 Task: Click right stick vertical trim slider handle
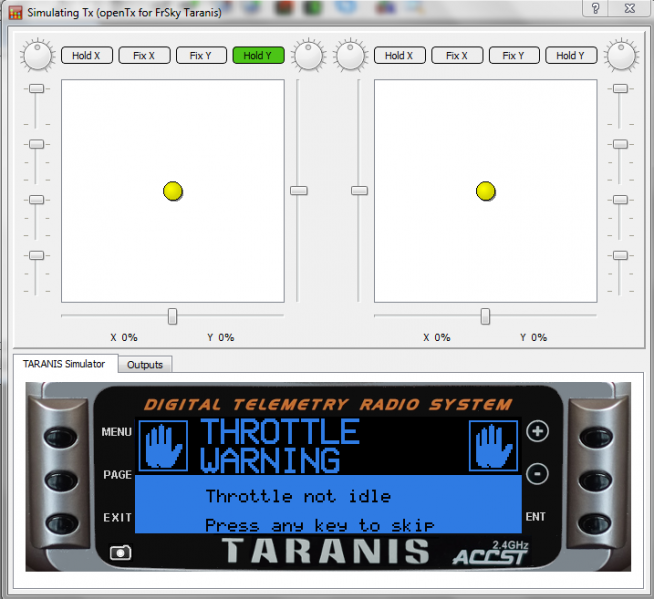point(359,191)
